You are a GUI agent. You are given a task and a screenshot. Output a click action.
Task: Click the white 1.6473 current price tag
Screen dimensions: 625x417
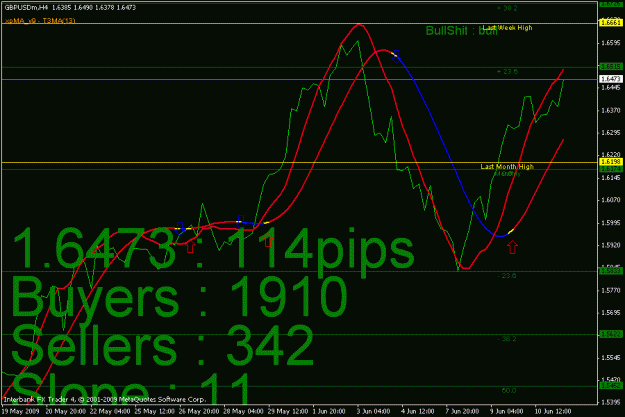tap(611, 79)
